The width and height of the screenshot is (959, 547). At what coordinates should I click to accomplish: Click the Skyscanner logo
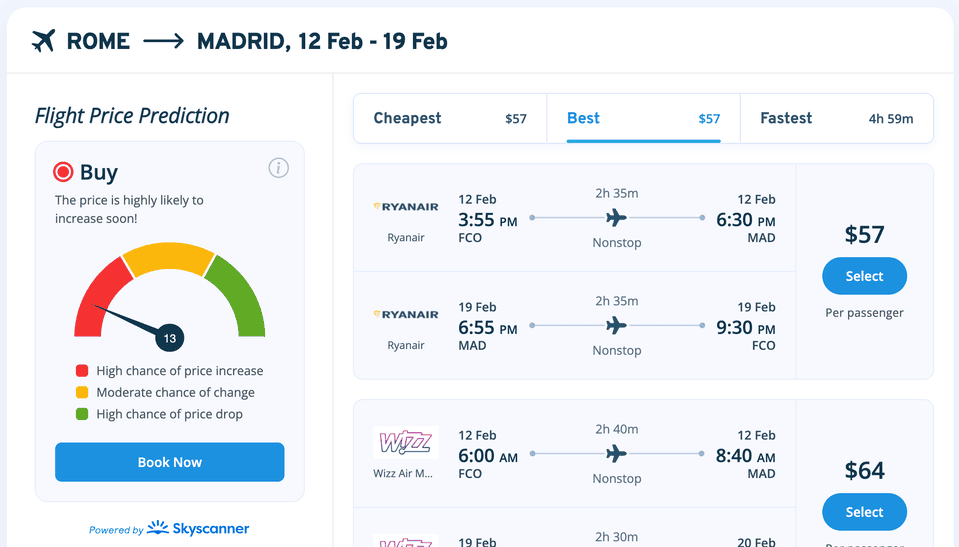pyautogui.click(x=198, y=528)
